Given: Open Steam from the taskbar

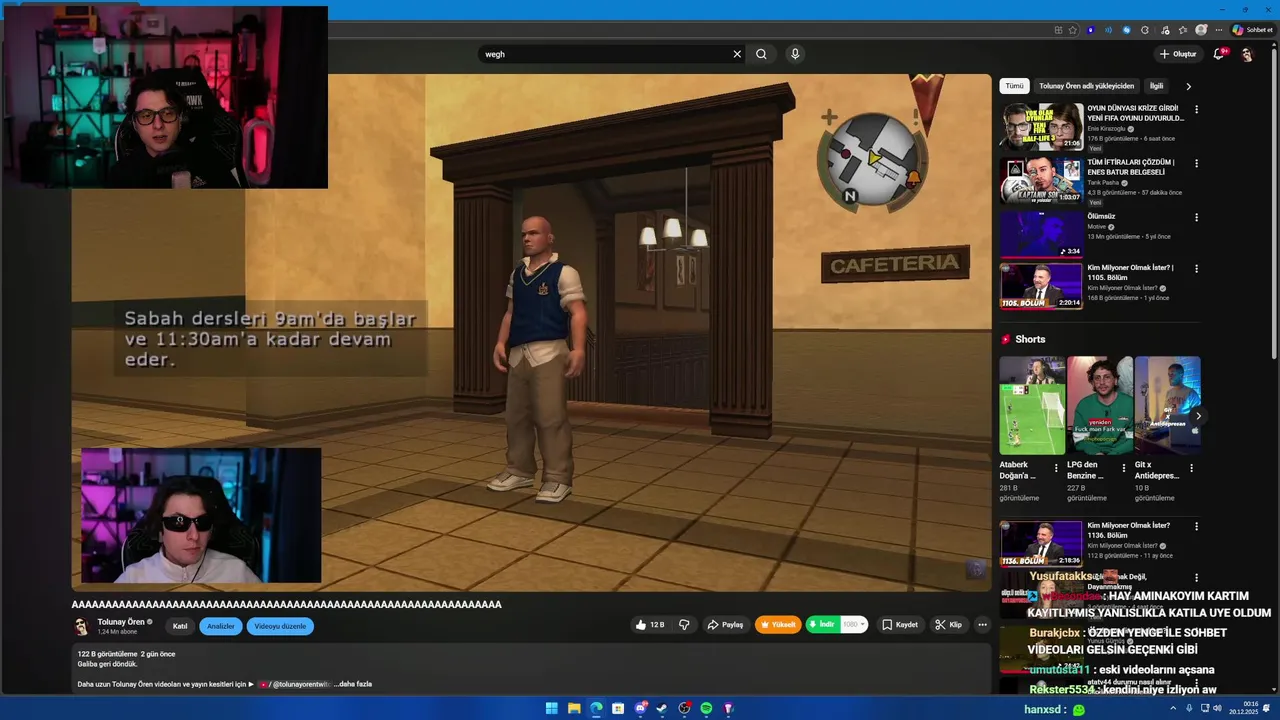Looking at the screenshot, I should (x=662, y=709).
